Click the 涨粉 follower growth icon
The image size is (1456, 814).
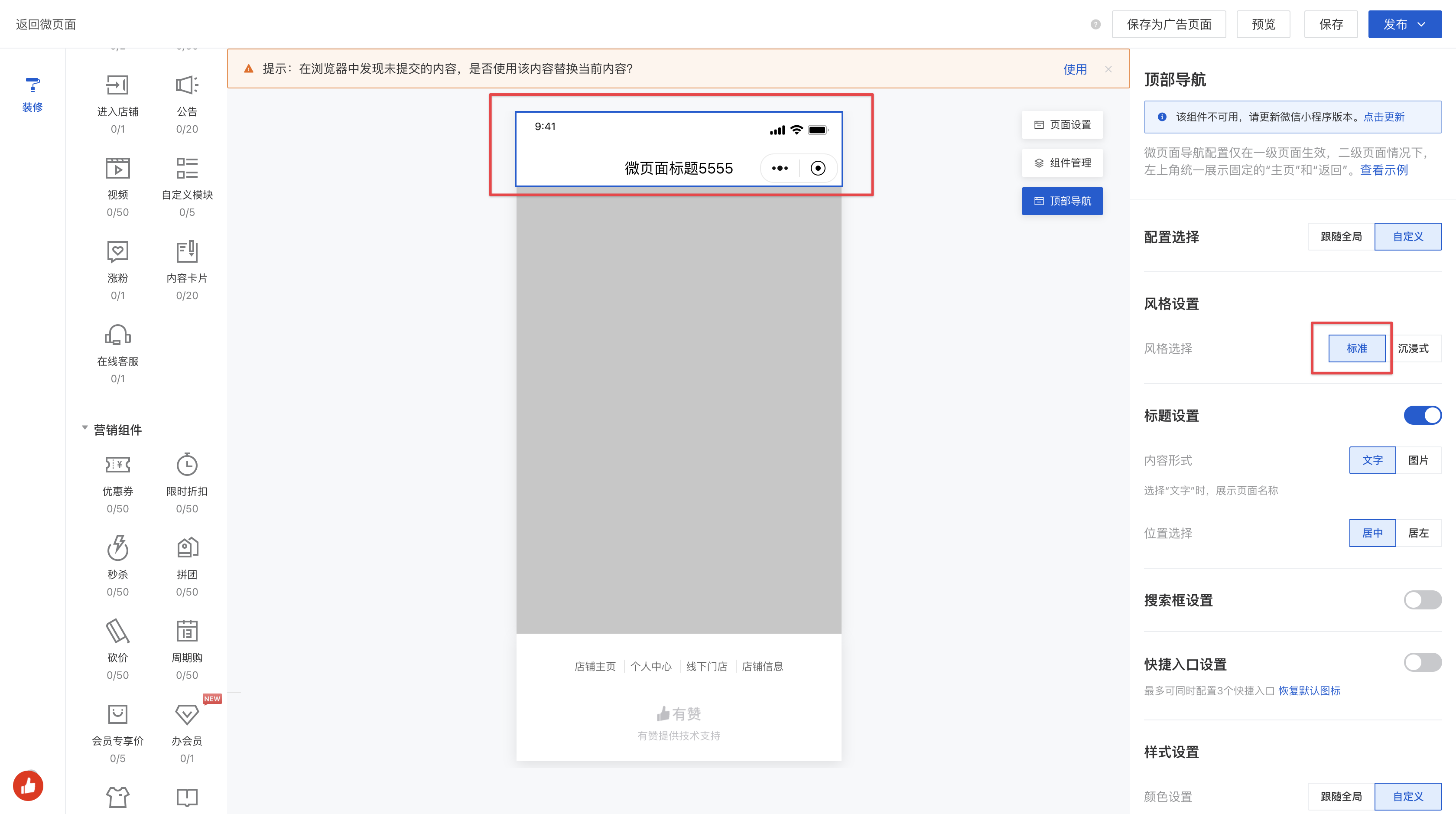[117, 251]
